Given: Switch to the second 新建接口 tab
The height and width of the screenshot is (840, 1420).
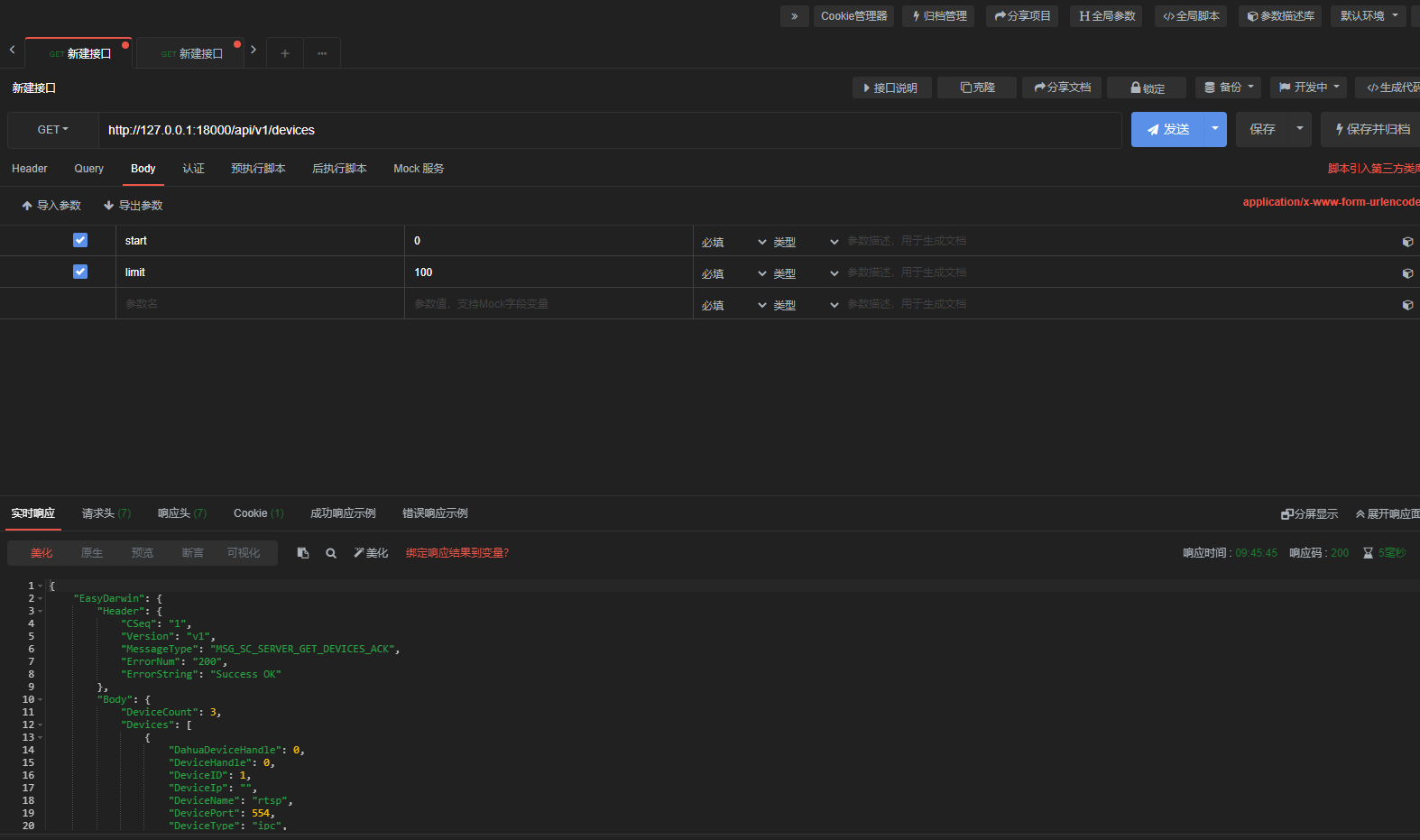Looking at the screenshot, I should [191, 53].
